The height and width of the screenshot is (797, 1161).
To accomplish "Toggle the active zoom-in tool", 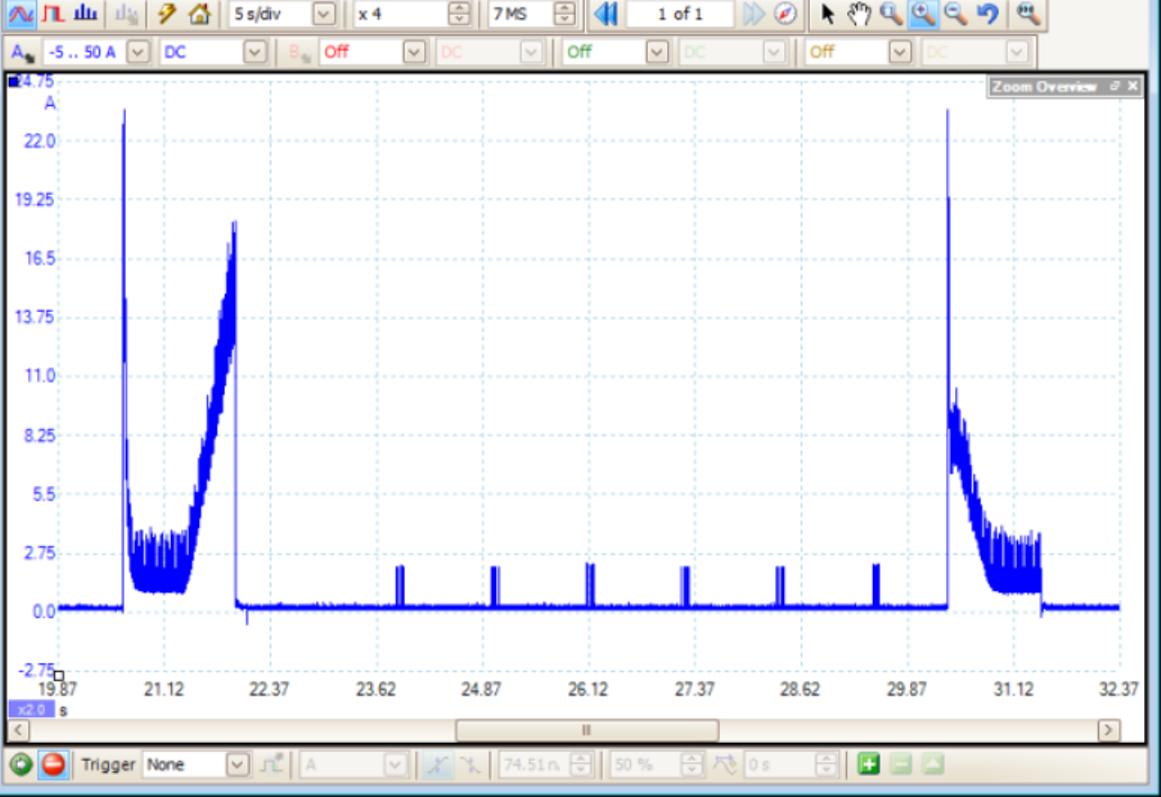I will (x=923, y=14).
